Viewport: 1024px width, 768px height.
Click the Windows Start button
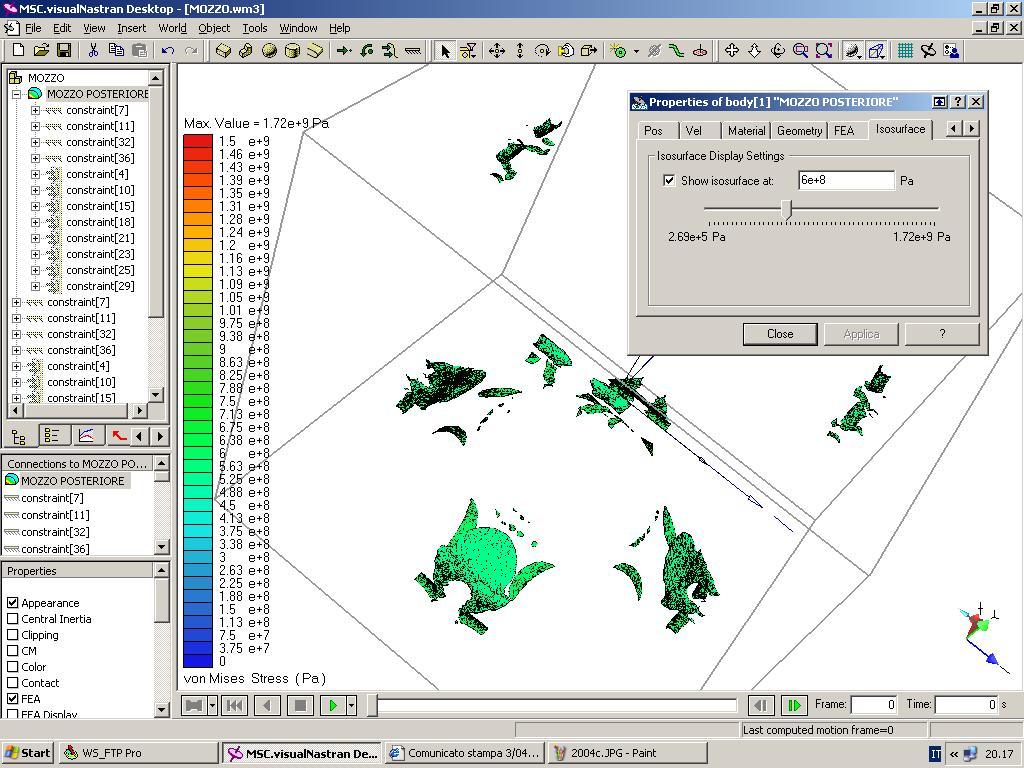(27, 753)
